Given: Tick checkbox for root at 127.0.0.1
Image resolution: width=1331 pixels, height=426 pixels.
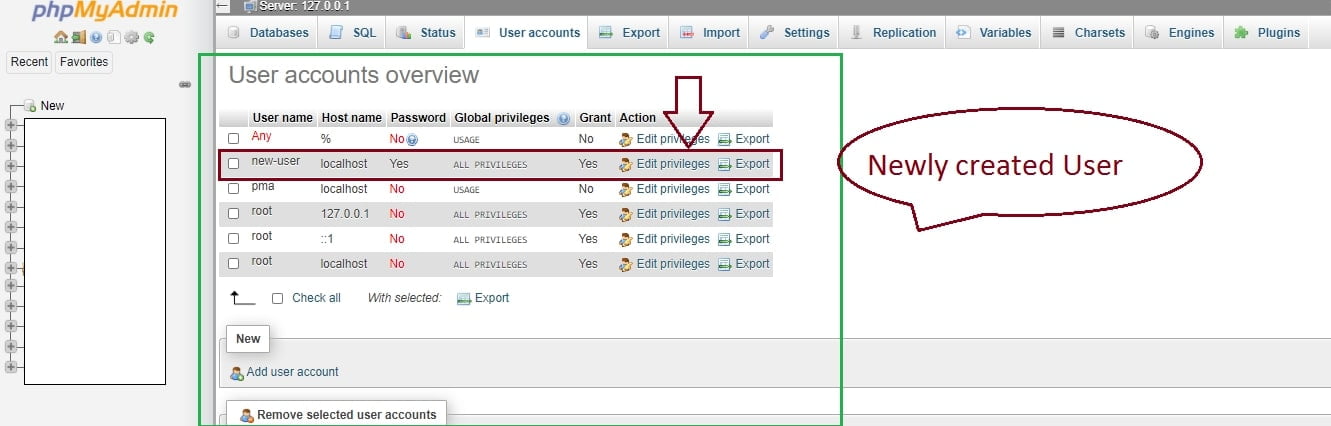Looking at the screenshot, I should (x=234, y=214).
